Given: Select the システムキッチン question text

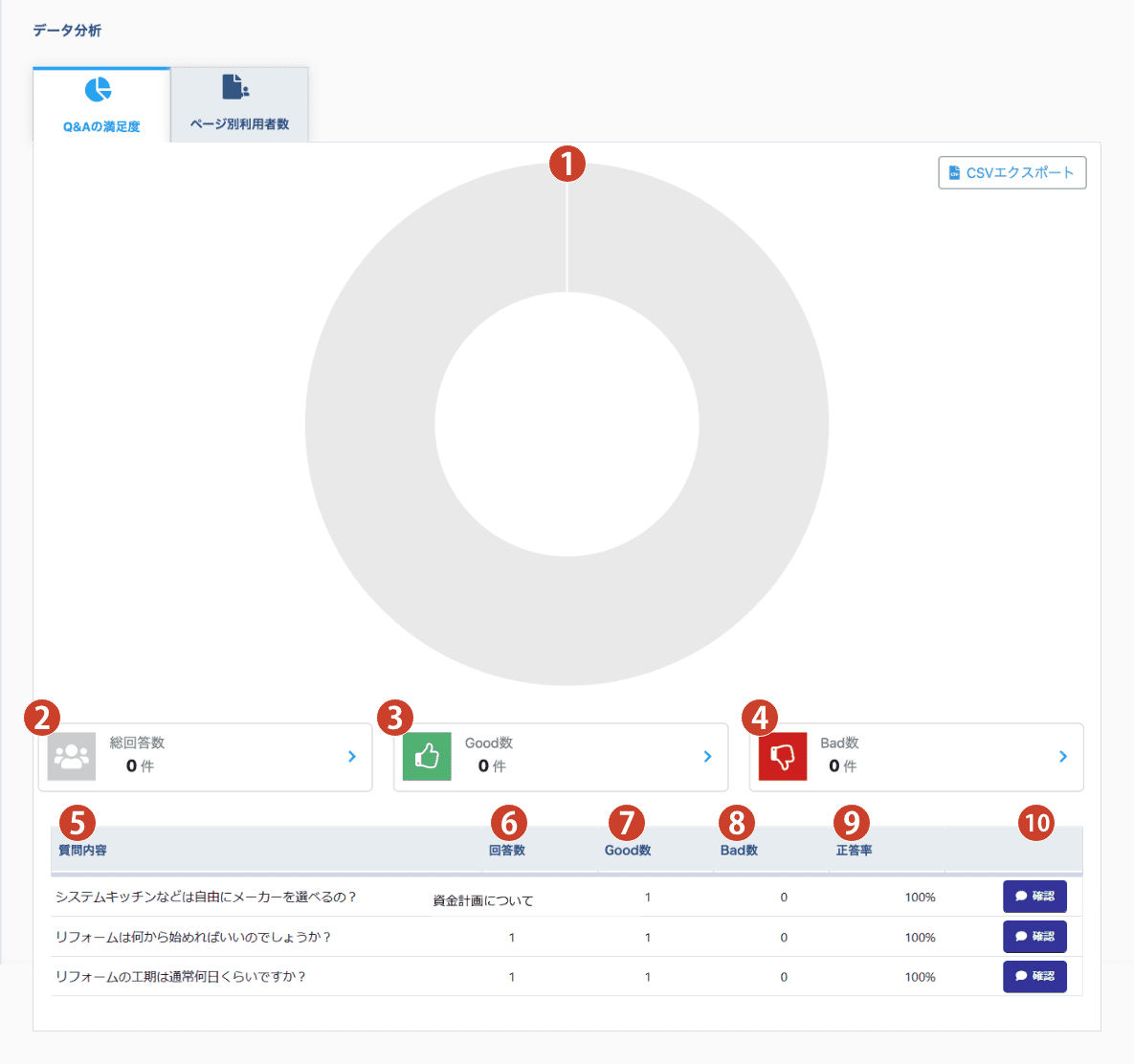Looking at the screenshot, I should click(x=206, y=898).
